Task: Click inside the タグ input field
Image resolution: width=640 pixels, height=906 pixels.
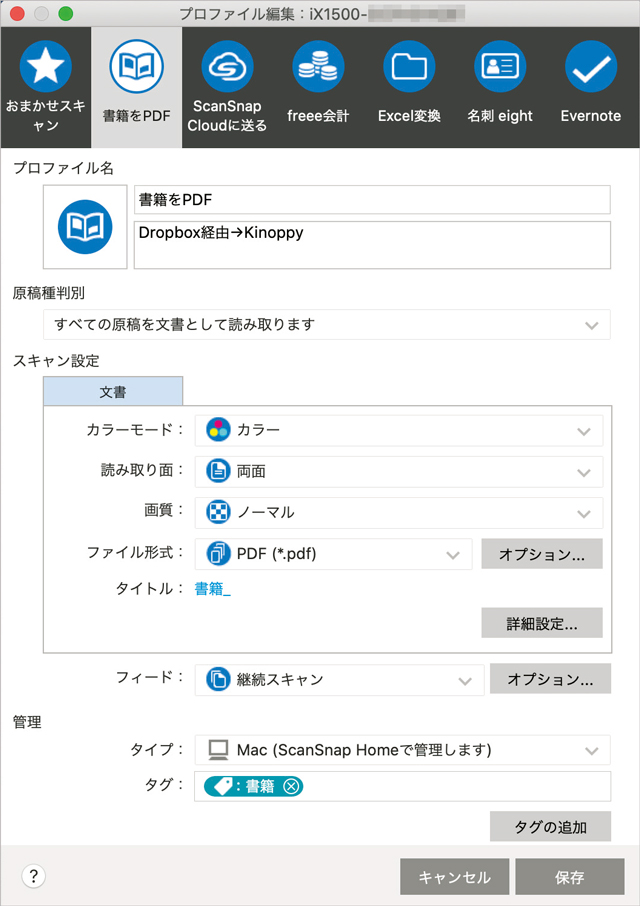Action: tap(402, 786)
